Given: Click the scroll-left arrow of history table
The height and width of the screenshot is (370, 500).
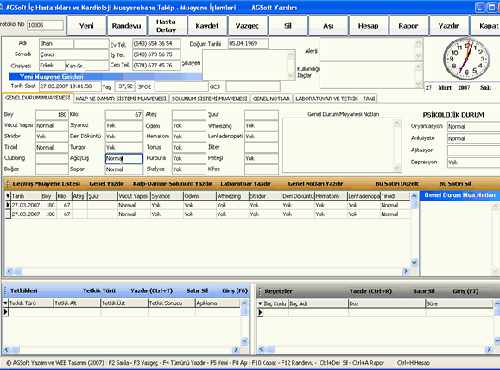Looking at the screenshot, I should (x=9, y=271).
